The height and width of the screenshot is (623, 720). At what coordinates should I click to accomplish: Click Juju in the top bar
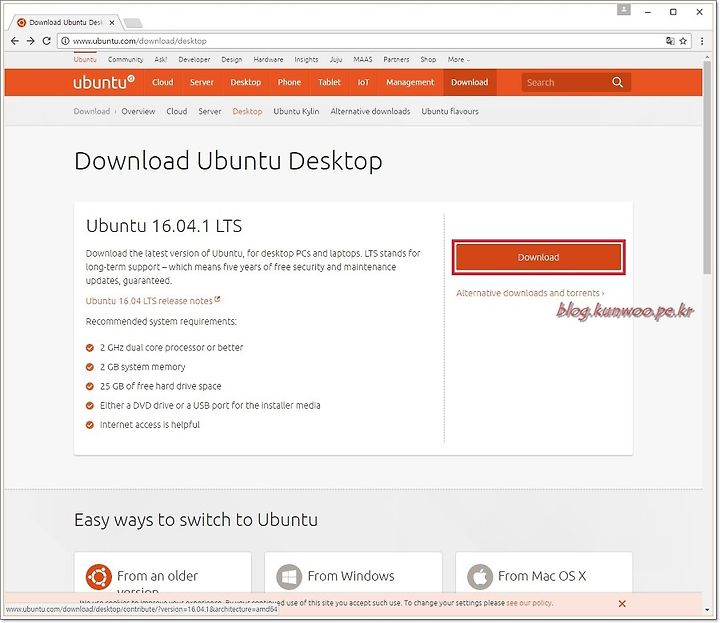pos(336,59)
